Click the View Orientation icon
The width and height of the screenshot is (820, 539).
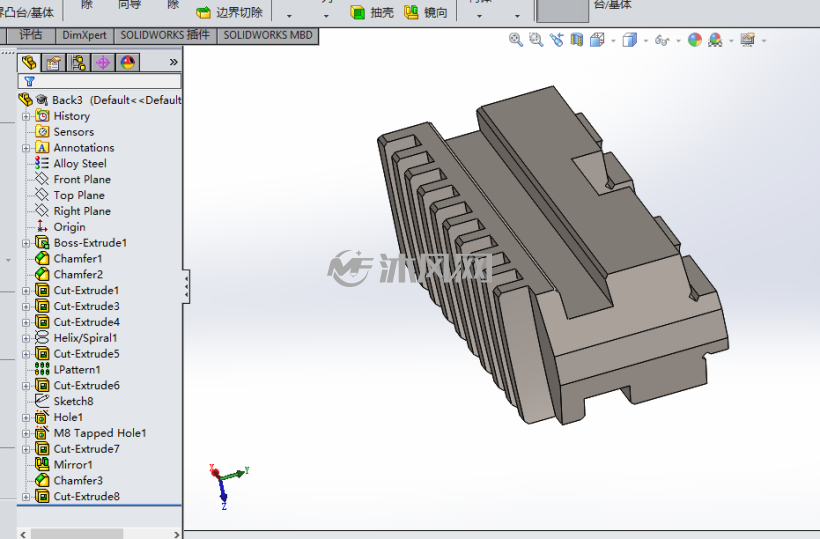tap(597, 40)
